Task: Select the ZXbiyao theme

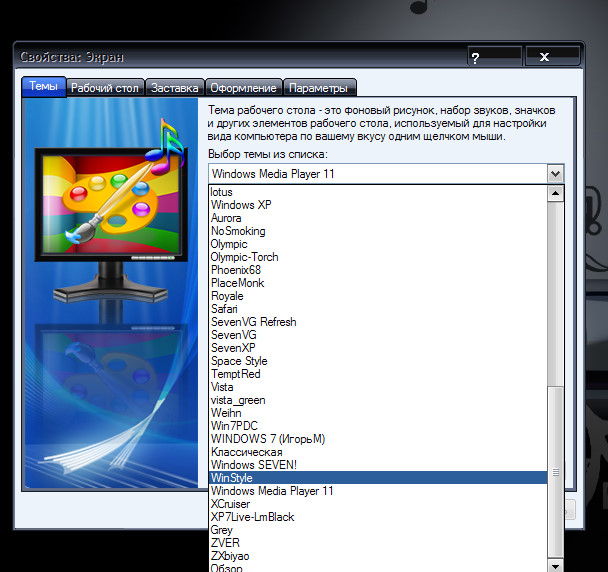Action: pos(378,556)
